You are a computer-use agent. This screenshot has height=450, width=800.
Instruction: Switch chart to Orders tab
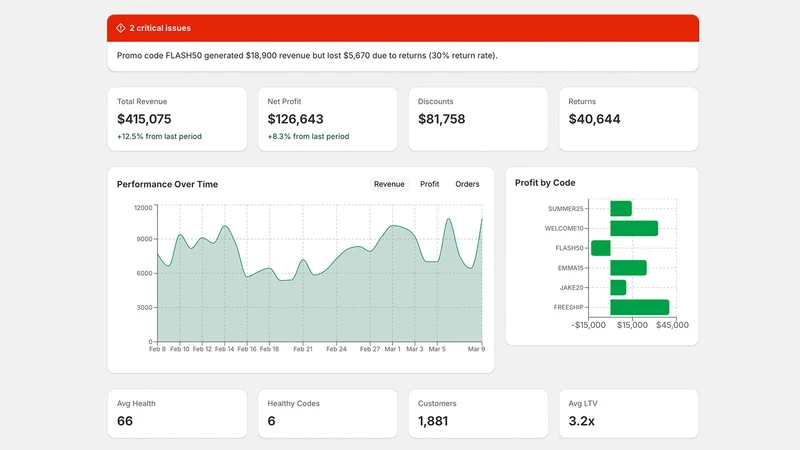click(467, 184)
